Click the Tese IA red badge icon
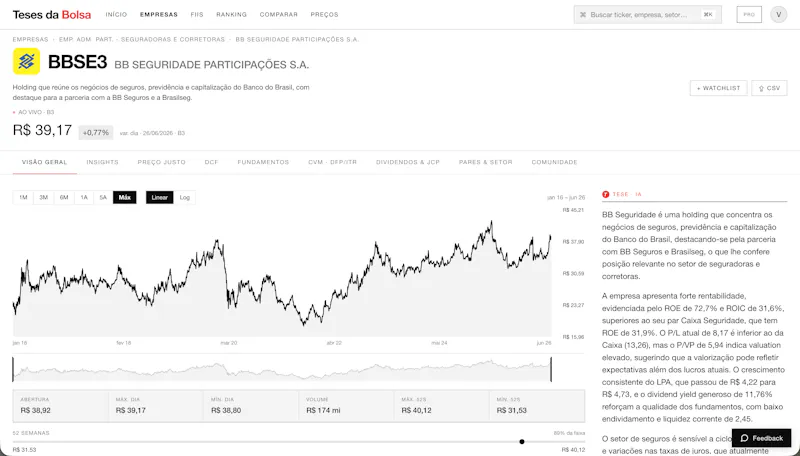The image size is (800, 456). (606, 194)
